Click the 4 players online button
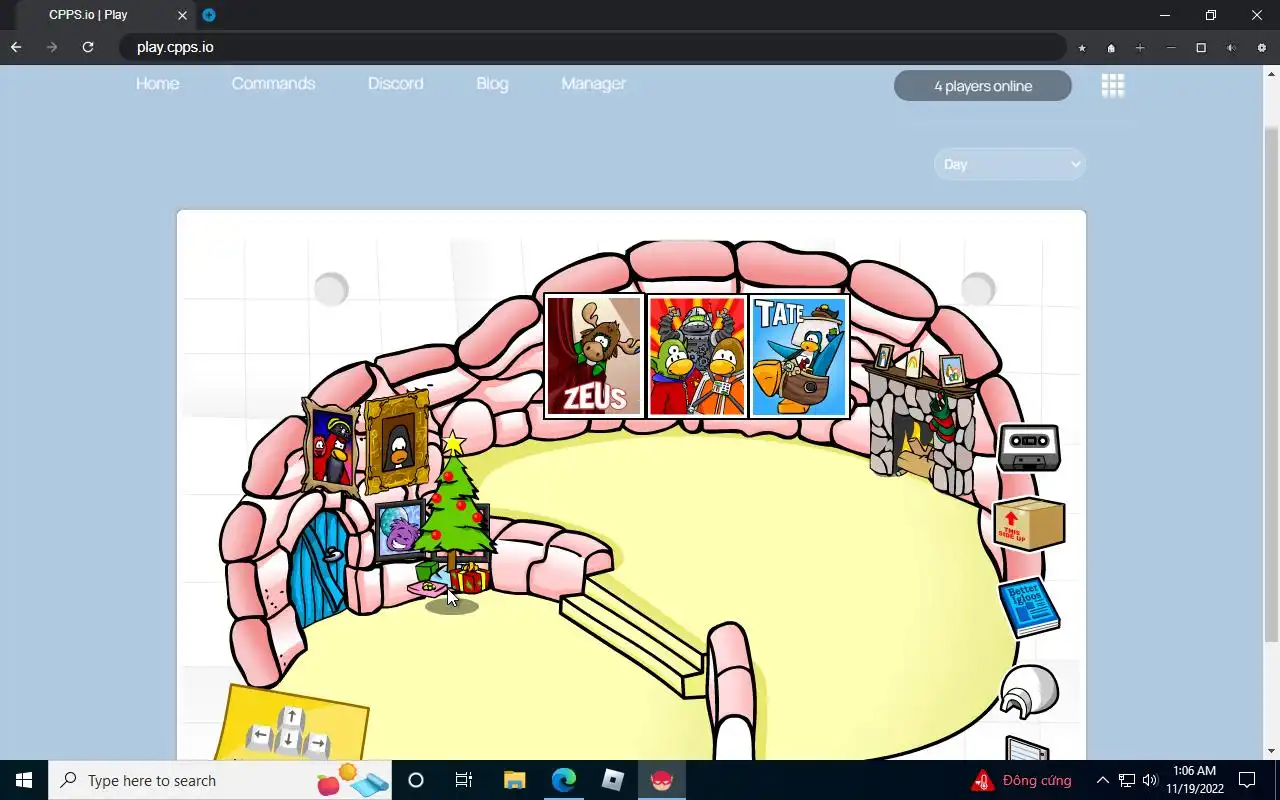This screenshot has width=1280, height=800. pyautogui.click(x=983, y=86)
